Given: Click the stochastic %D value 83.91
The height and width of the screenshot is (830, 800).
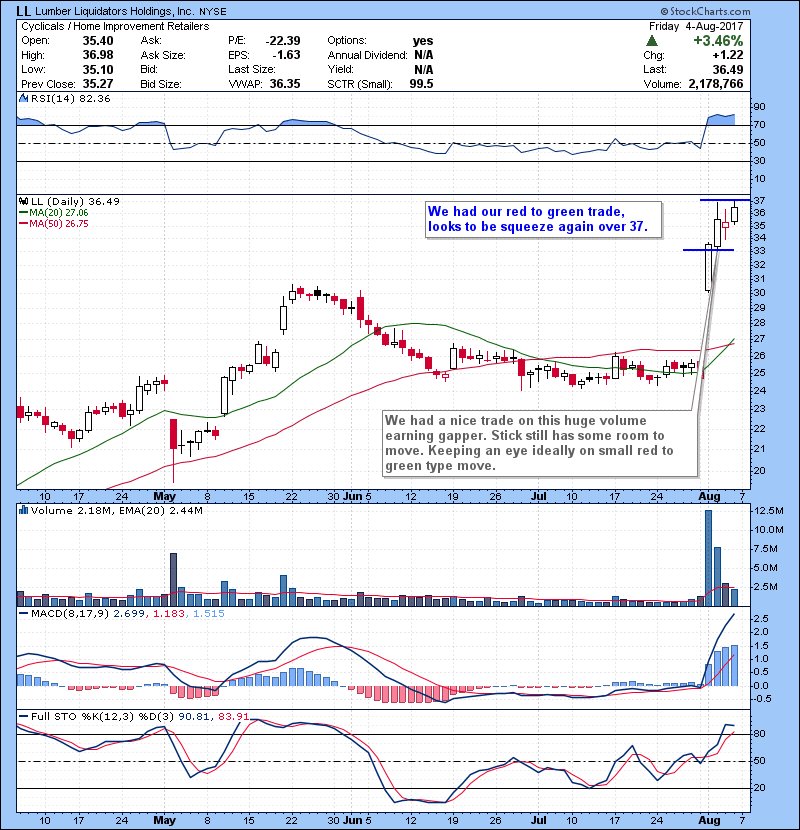Looking at the screenshot, I should (x=233, y=716).
